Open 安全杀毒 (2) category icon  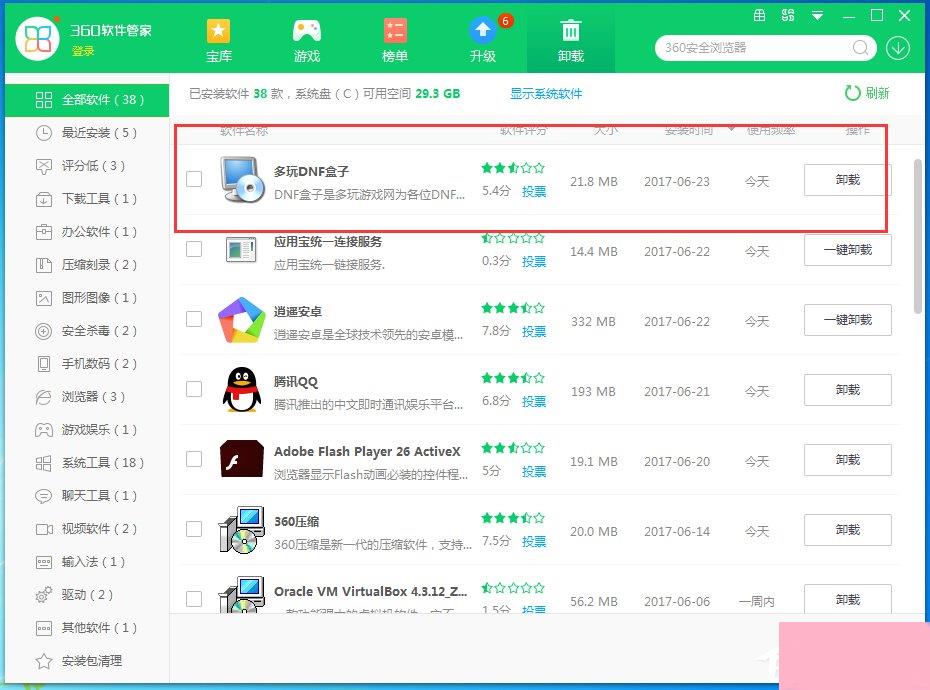coord(44,331)
